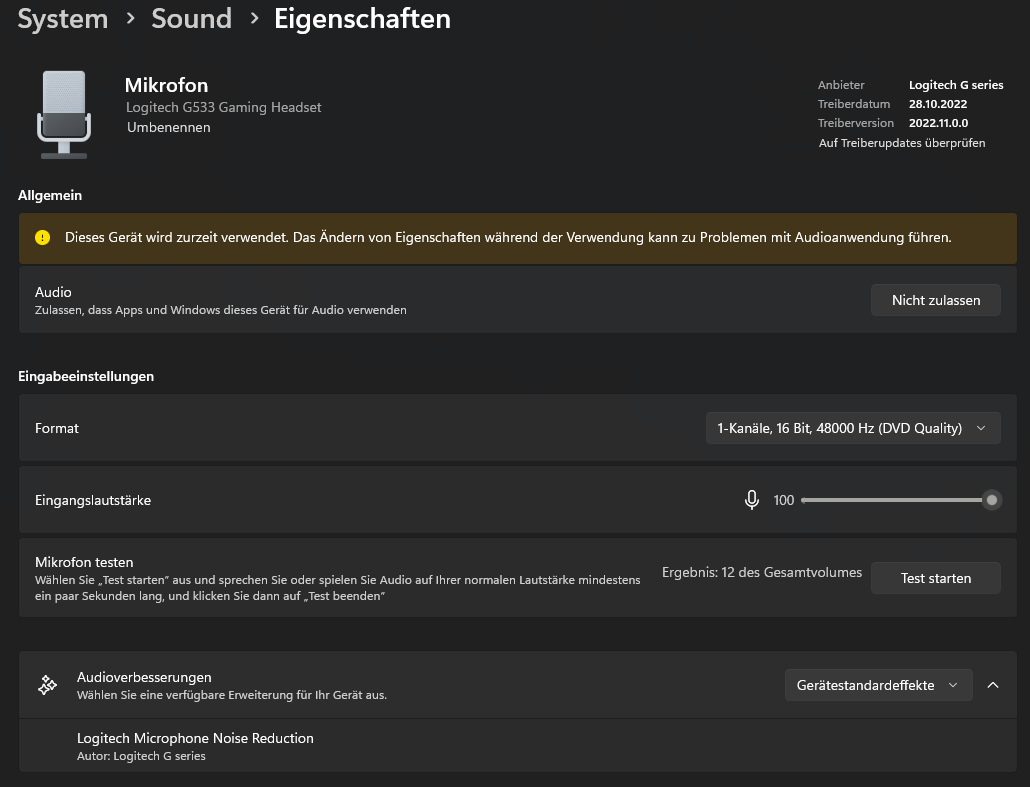Click the Mikrofon device name

166,85
